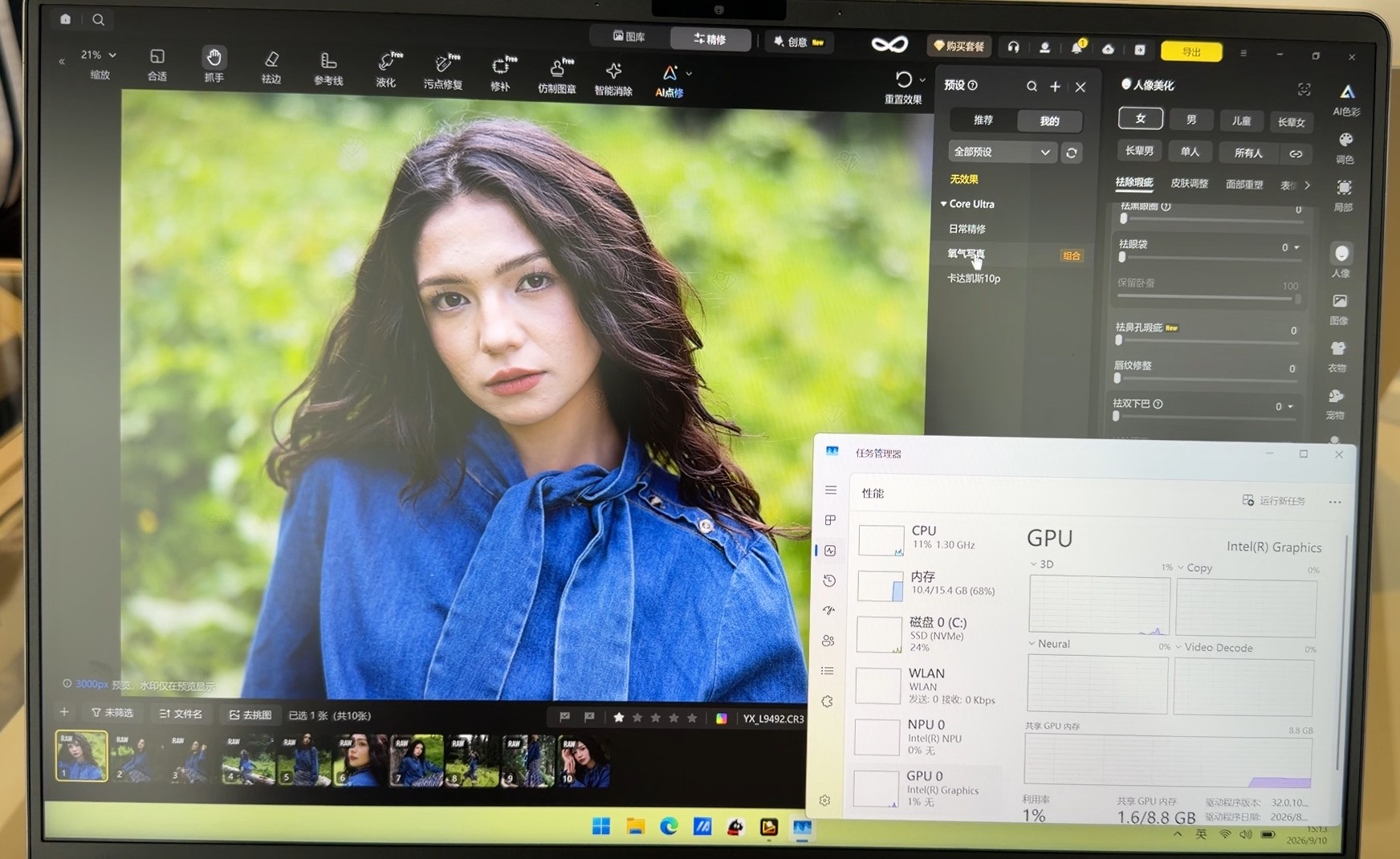Select the 长辈女 elder female option
Screen dimensions: 1400x859
(x=1292, y=122)
